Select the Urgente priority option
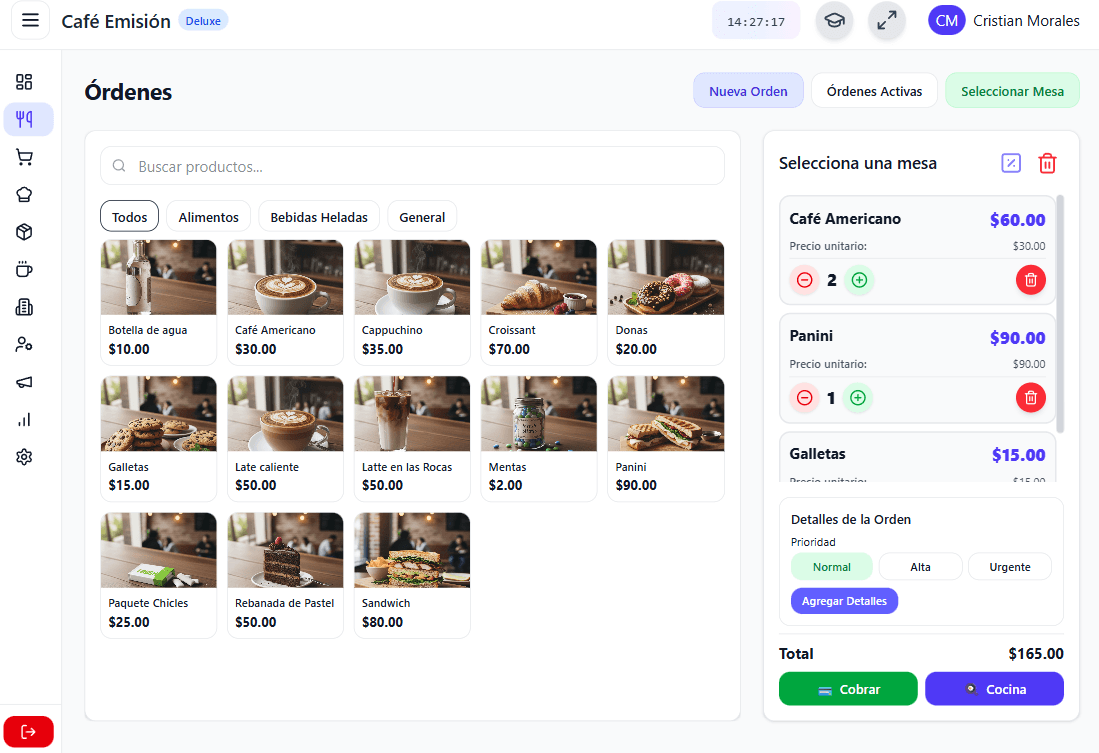 click(x=1009, y=566)
